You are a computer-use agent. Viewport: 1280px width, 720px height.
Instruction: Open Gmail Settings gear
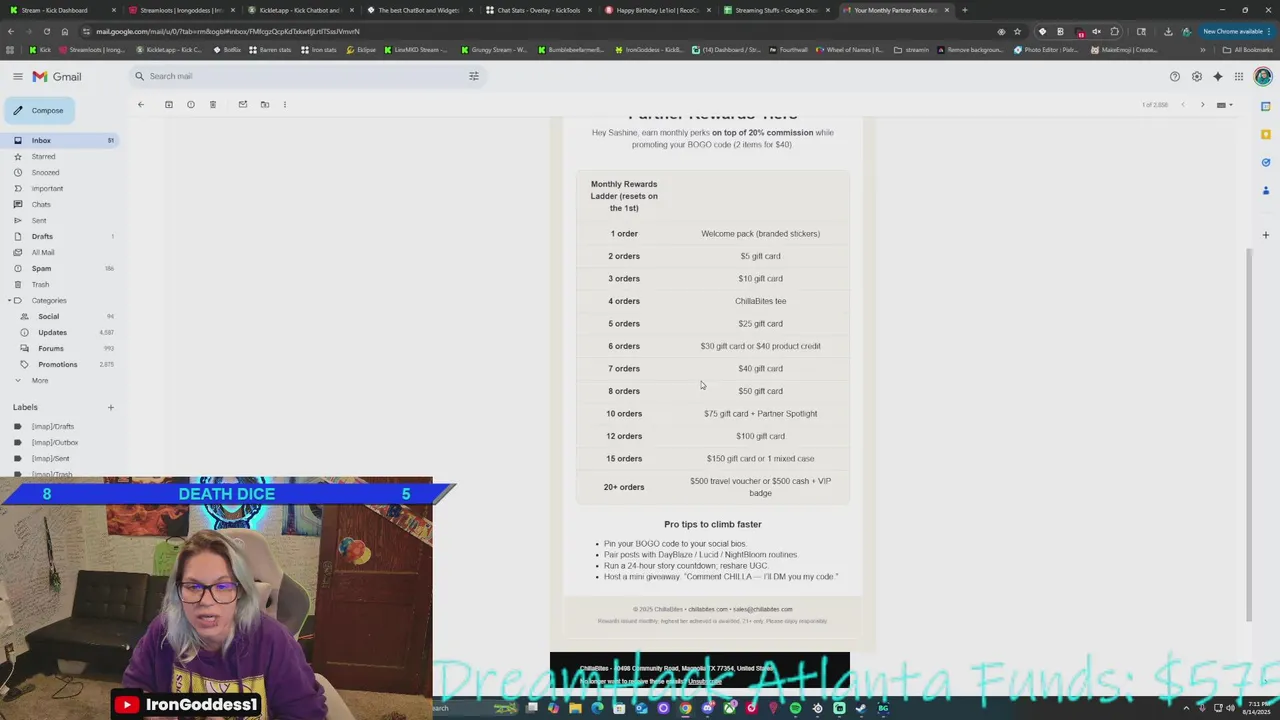[x=1197, y=76]
